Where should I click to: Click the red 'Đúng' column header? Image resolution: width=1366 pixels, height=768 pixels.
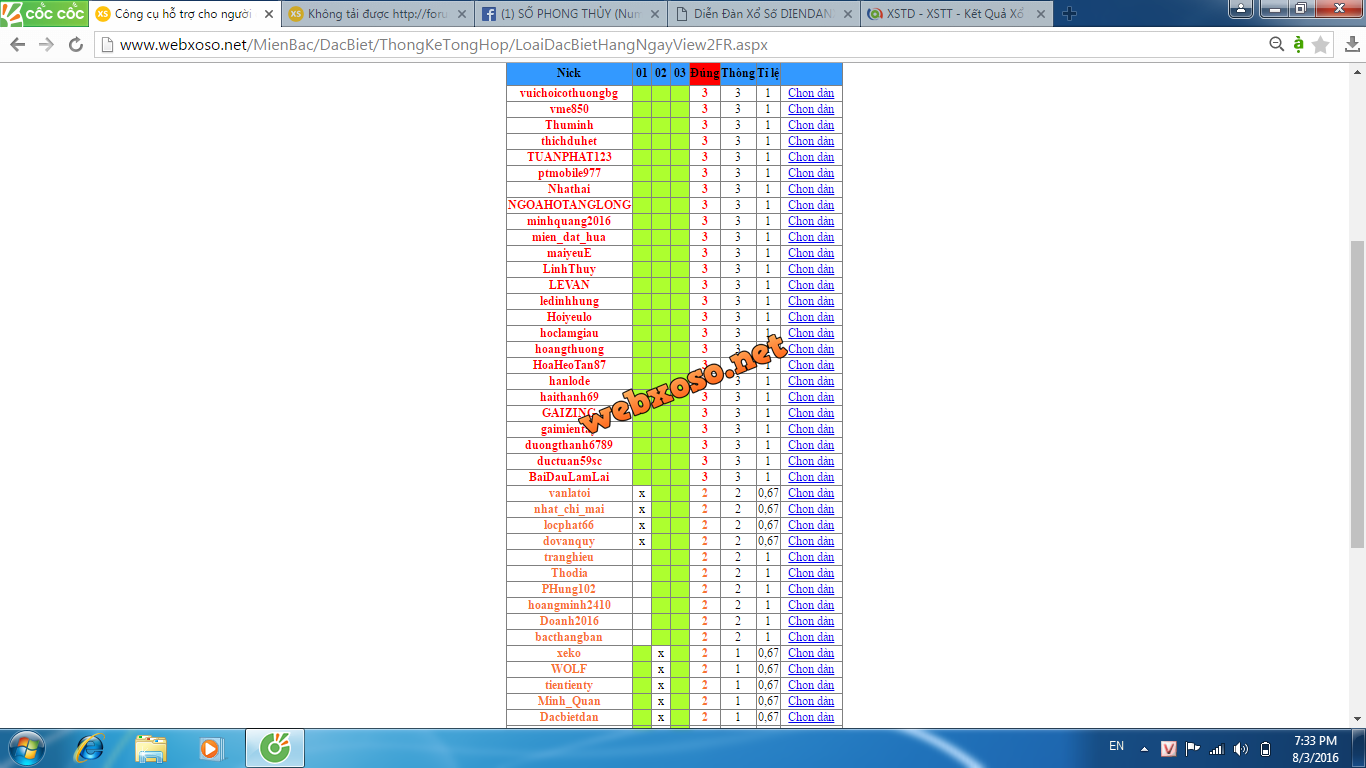tap(704, 73)
